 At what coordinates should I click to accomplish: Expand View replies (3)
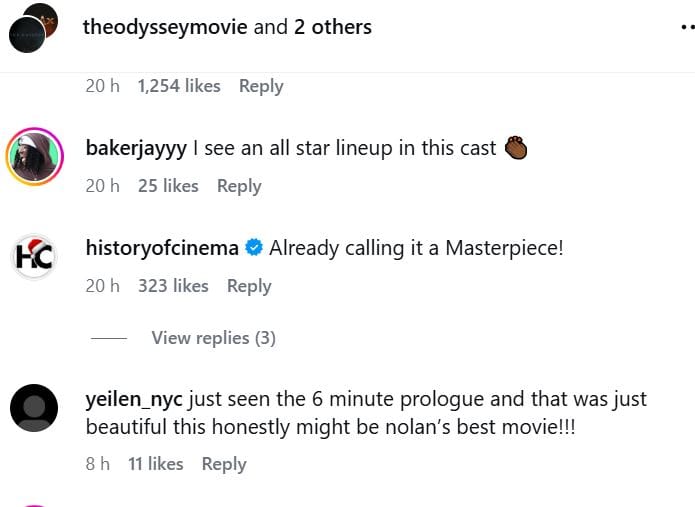click(213, 338)
